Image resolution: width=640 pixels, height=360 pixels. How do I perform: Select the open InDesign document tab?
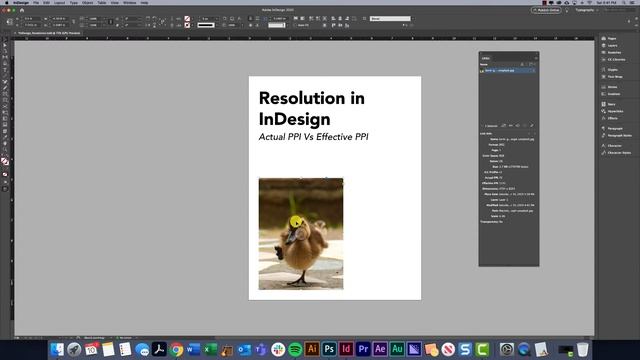point(48,33)
